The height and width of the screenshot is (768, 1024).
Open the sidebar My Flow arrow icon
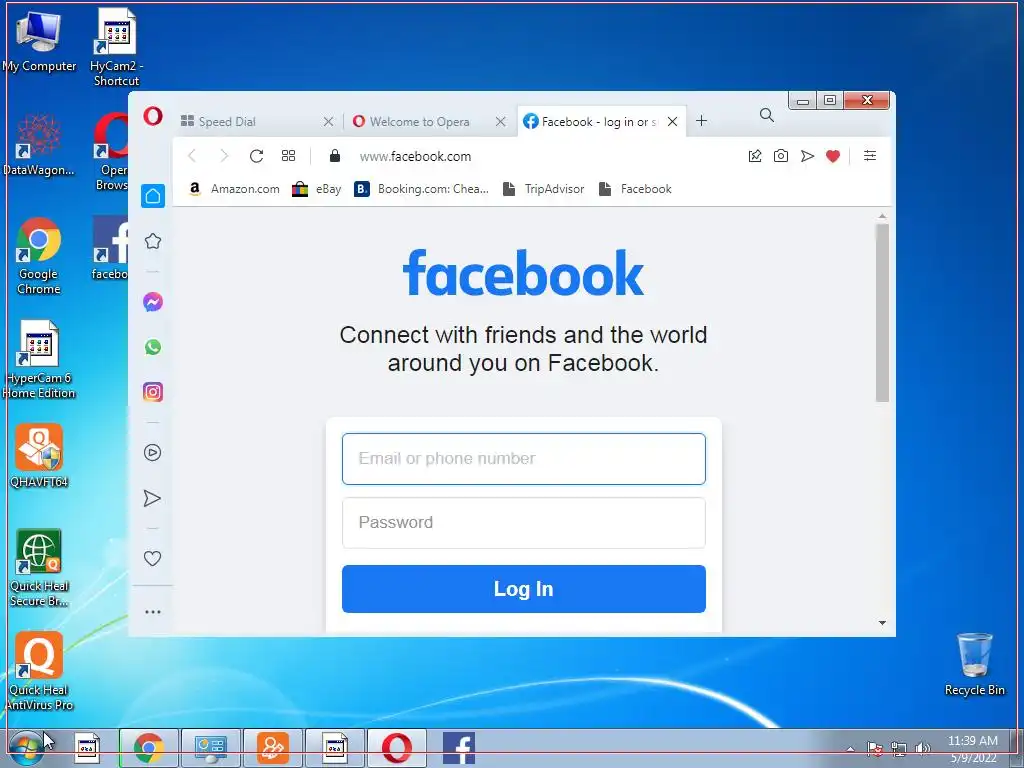click(x=152, y=498)
